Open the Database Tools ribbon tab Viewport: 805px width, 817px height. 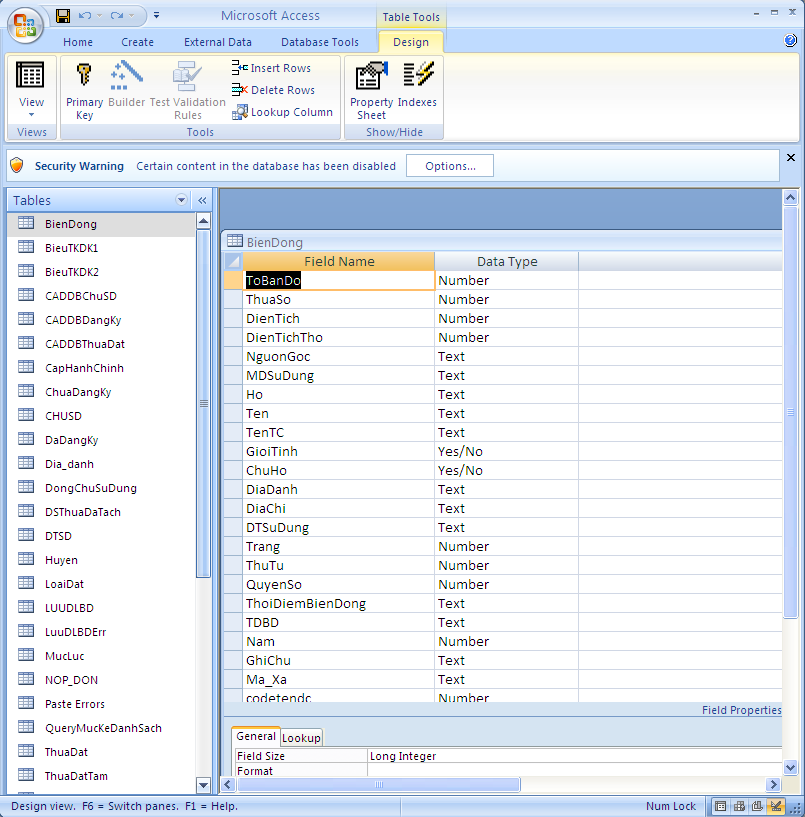319,42
